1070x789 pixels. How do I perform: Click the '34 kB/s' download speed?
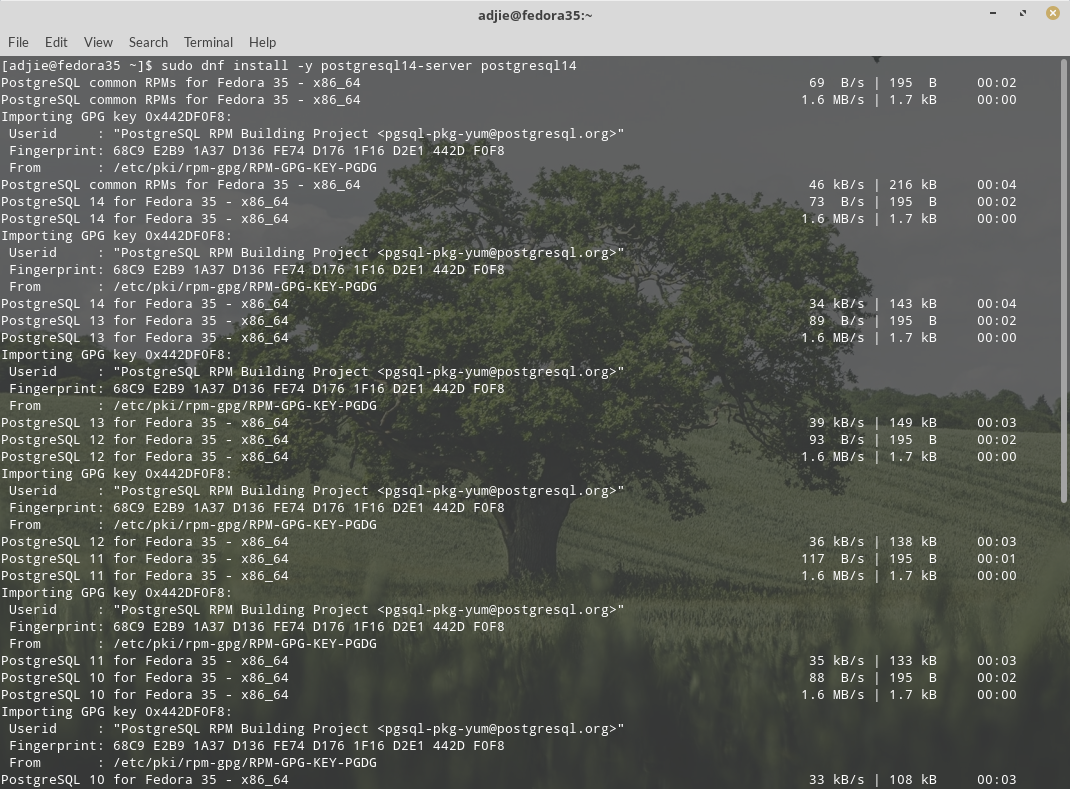click(837, 304)
